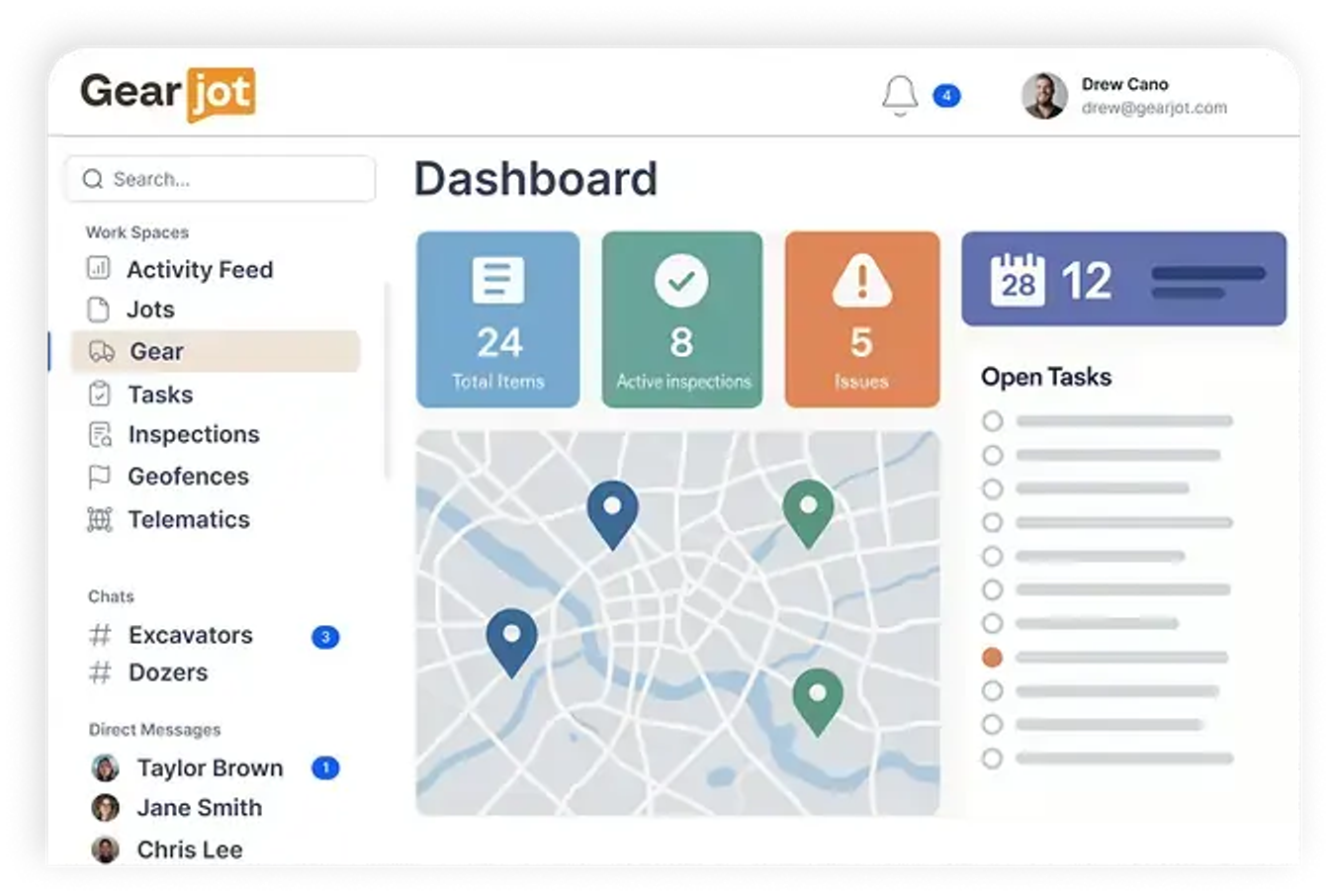Screen dimensions: 1331x896
Task: Click the sidebar's vertical scrollbar
Action: point(386,381)
